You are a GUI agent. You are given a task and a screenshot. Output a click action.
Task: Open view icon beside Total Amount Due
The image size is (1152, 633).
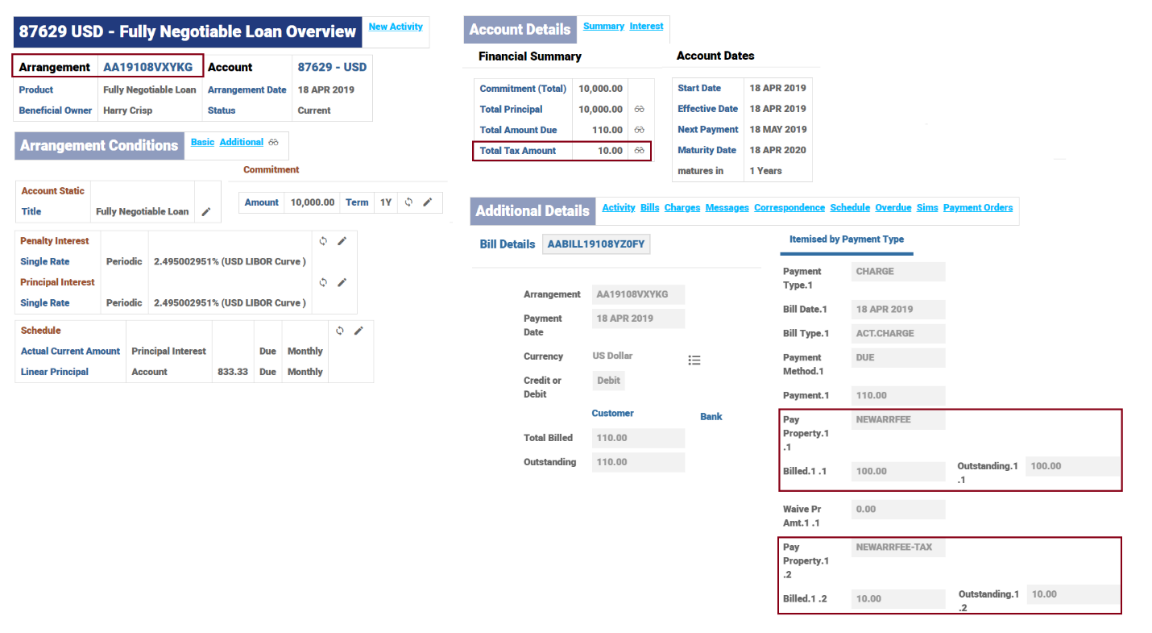[639, 130]
